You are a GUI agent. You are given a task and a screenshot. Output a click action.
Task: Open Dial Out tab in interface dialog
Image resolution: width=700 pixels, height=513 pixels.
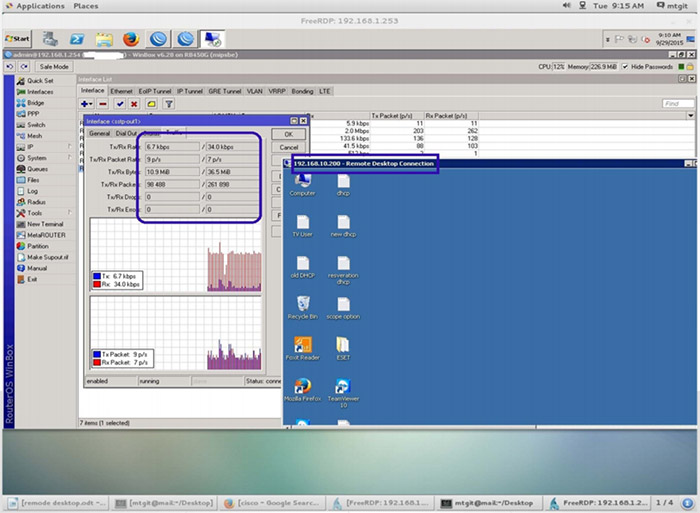tap(126, 133)
